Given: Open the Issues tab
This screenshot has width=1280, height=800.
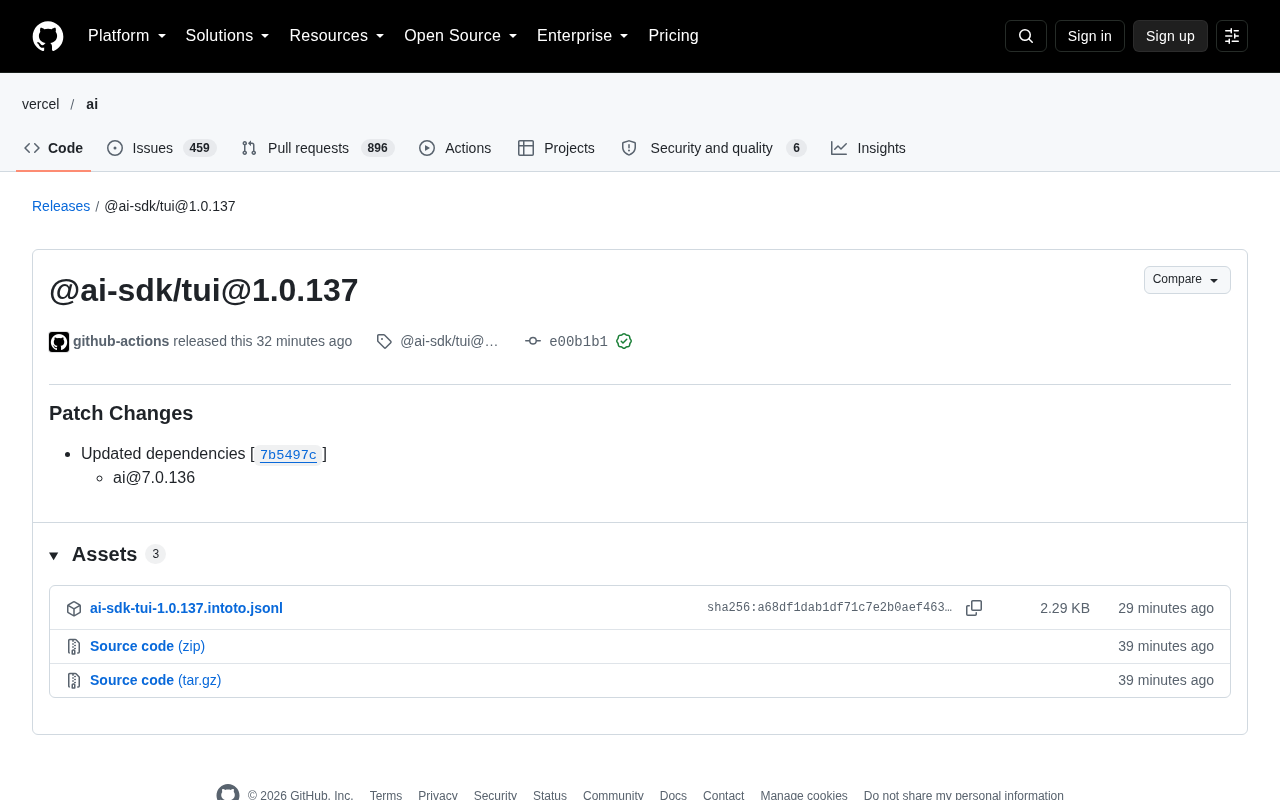Looking at the screenshot, I should point(161,148).
